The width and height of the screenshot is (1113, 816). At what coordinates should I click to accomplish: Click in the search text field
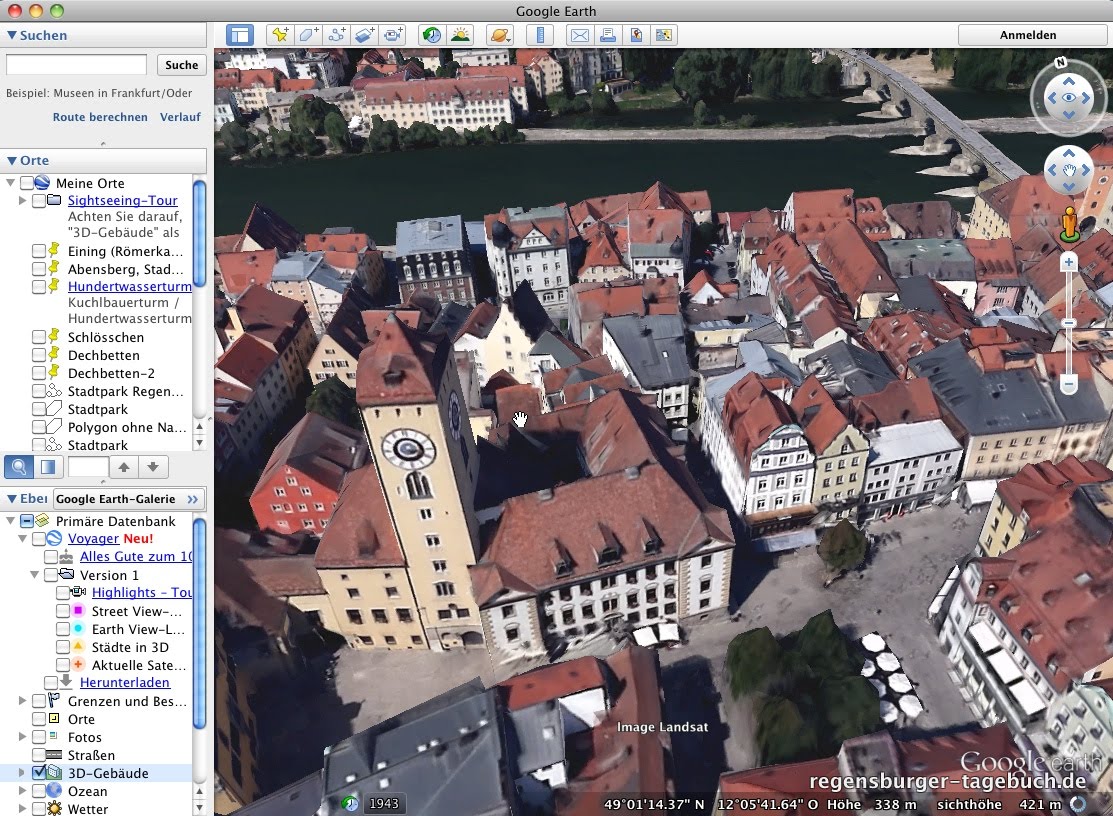[76, 65]
